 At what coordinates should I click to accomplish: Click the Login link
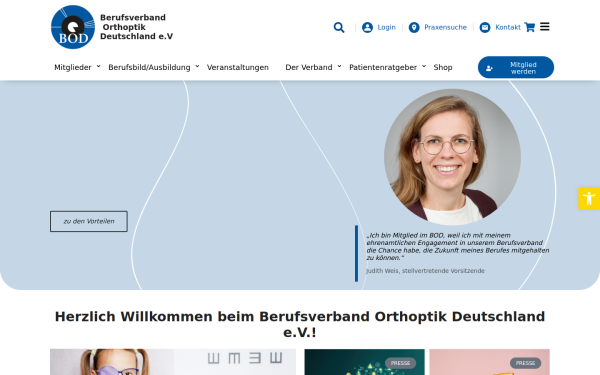coord(386,28)
